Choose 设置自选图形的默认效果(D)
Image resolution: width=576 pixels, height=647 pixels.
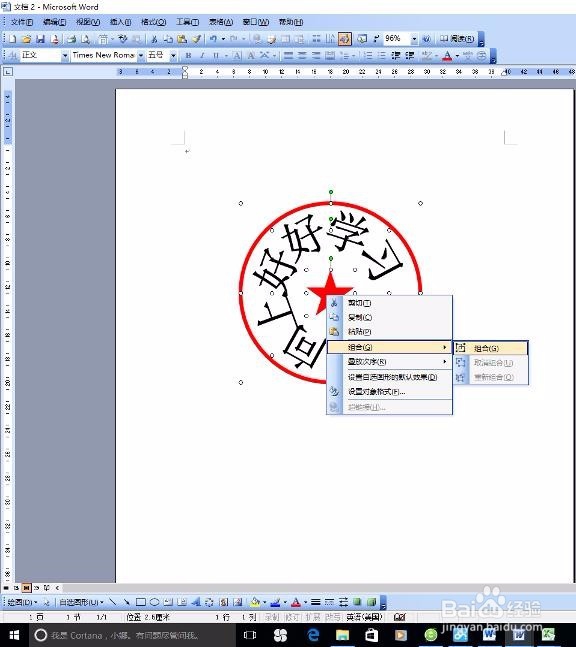click(x=389, y=377)
